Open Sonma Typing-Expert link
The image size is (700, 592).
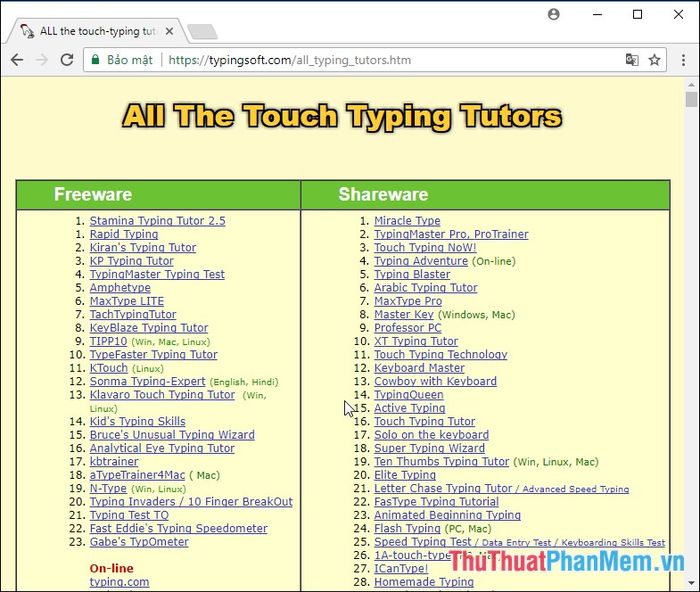(147, 381)
